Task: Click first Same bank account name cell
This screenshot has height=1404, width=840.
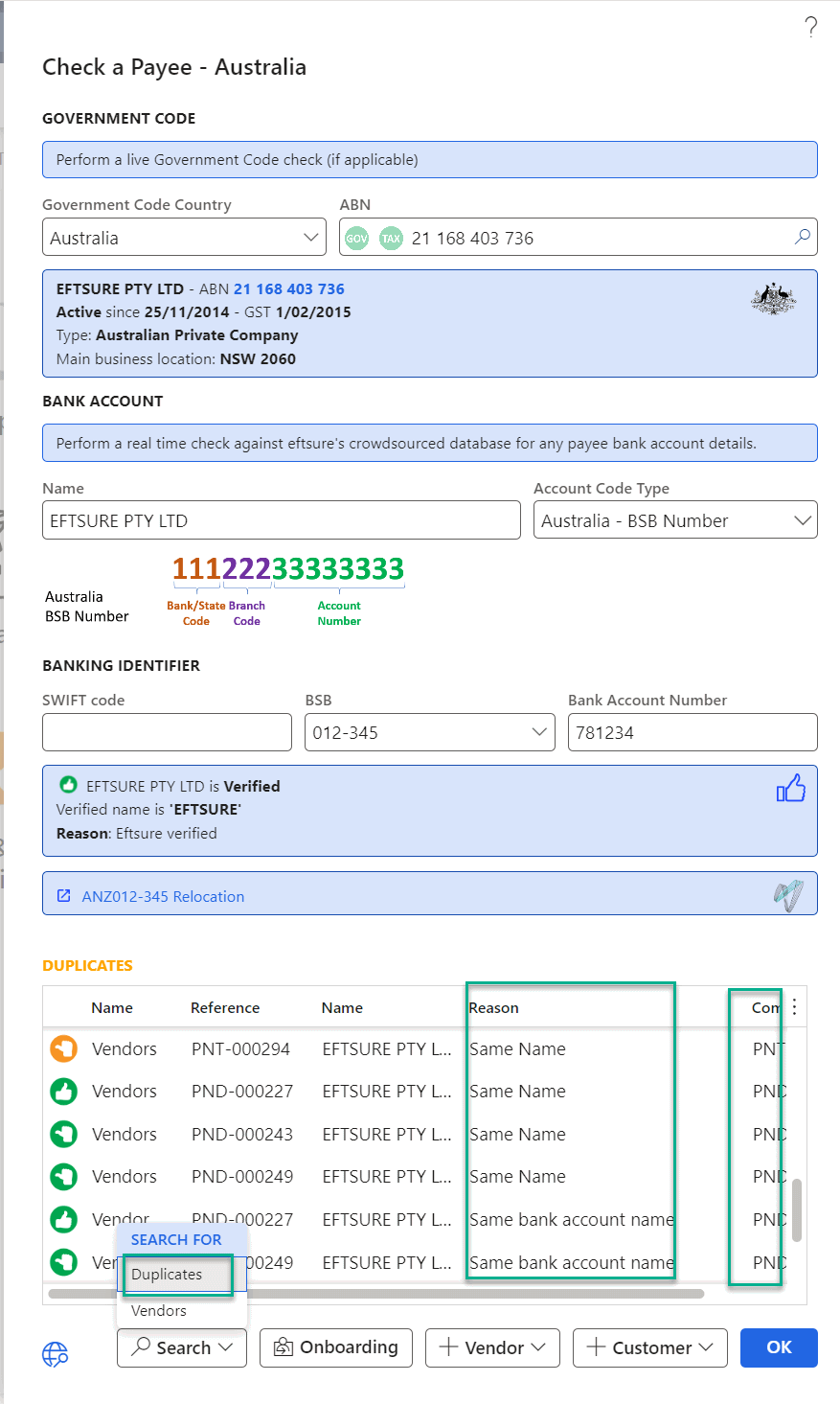Action: pos(572,1219)
